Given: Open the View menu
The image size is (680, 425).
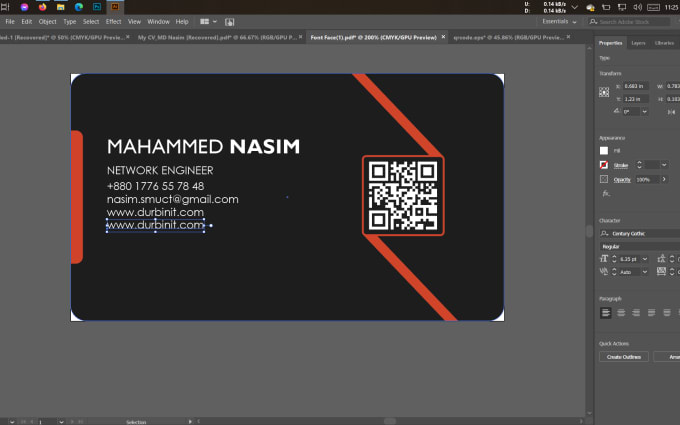Looking at the screenshot, I should [x=134, y=21].
